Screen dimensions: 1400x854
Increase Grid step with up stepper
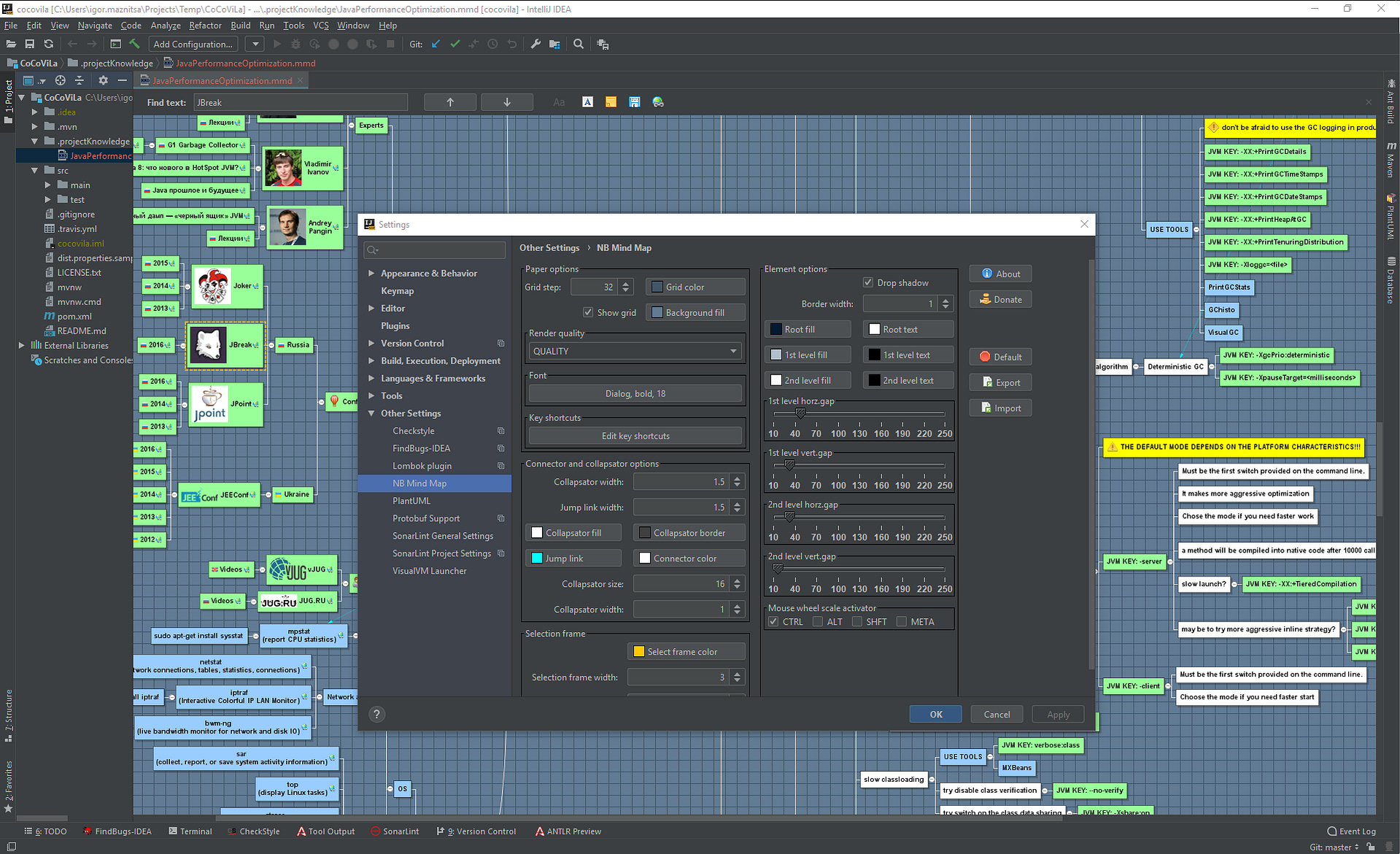[625, 283]
